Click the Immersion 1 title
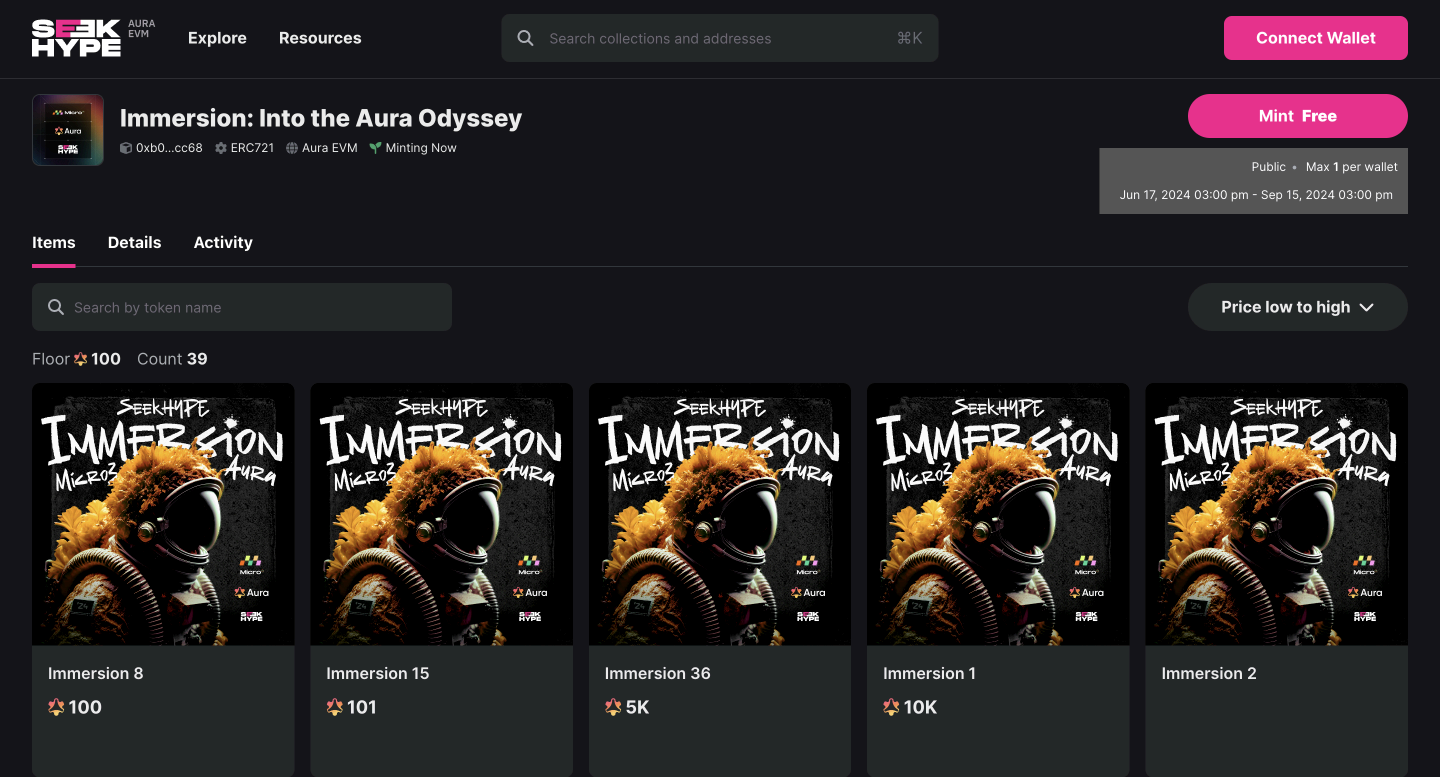 tap(930, 673)
